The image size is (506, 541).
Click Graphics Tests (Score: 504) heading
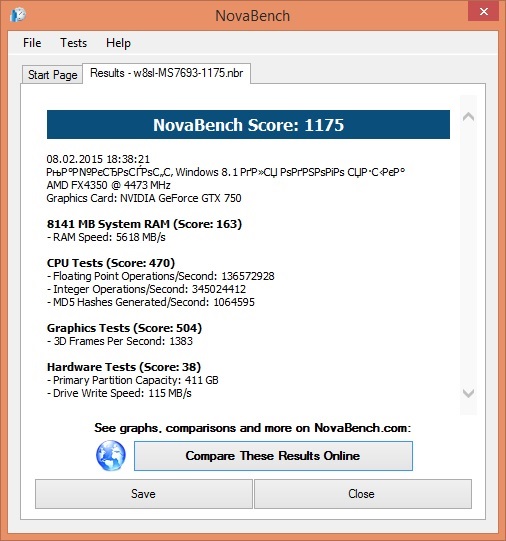(x=125, y=328)
